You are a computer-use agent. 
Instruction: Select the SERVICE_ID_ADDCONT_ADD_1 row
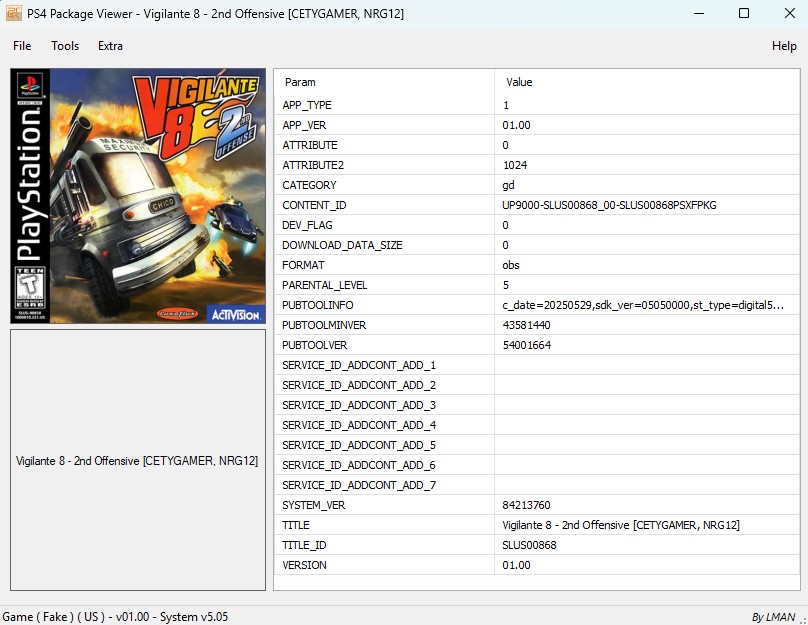[x=536, y=365]
